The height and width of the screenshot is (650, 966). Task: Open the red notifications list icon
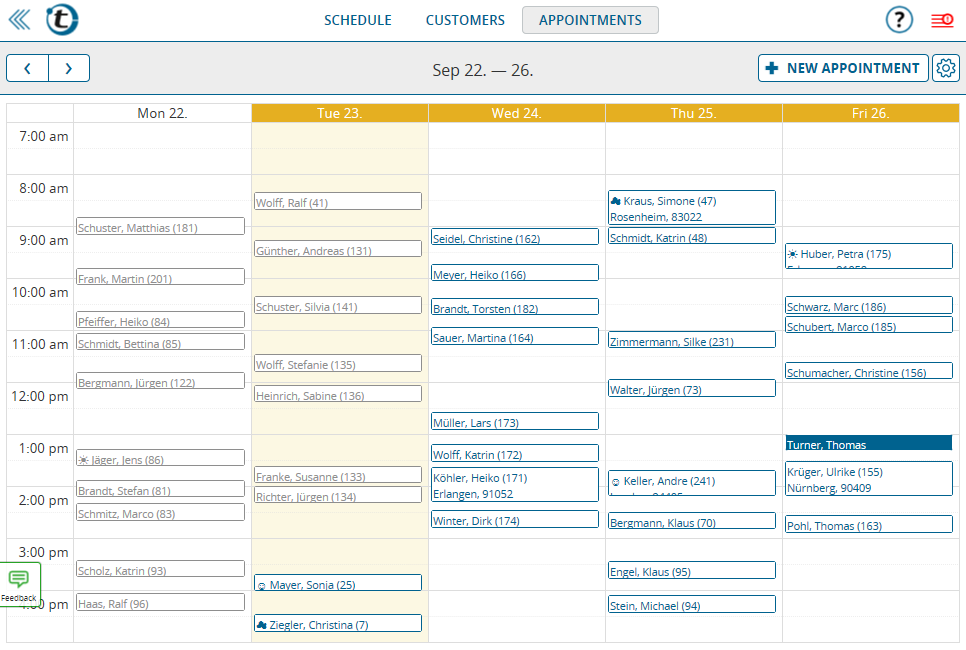942,20
